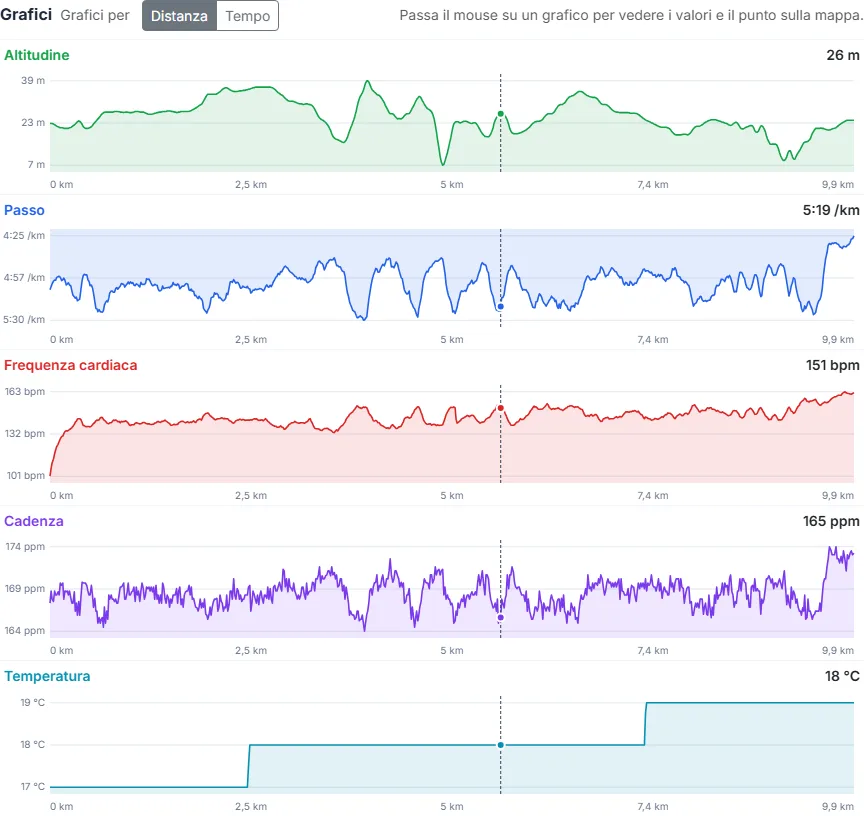Click the "Grafici" section heading
This screenshot has width=864, height=816.
click(26, 14)
